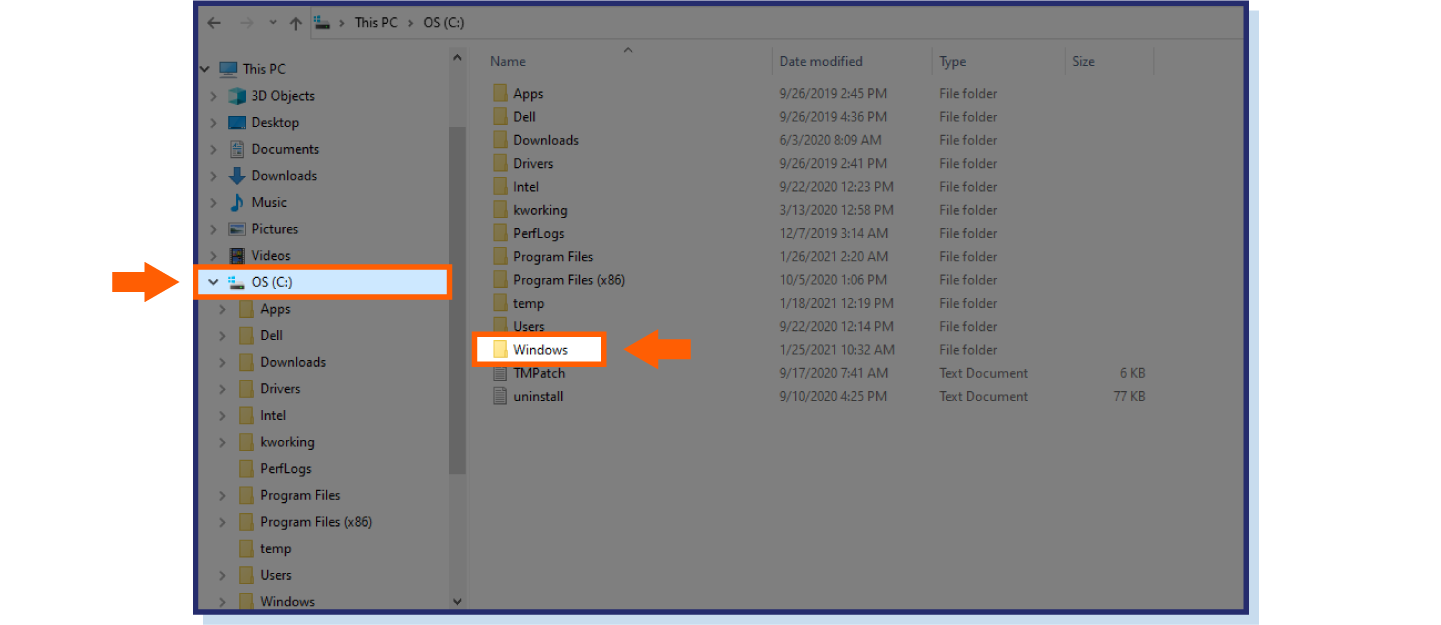The height and width of the screenshot is (625, 1441).
Task: Open the recent locations dropdown chevron
Action: click(273, 23)
